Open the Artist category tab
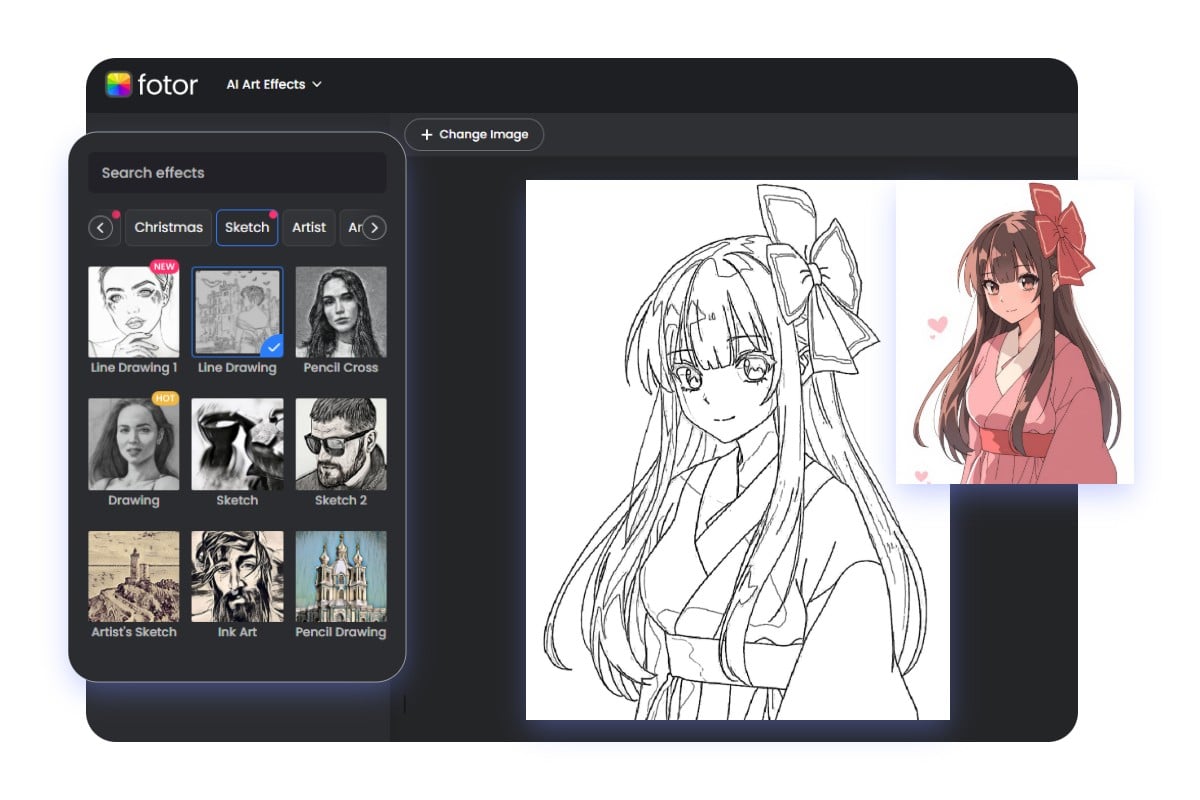Screen dimensions: 1200x800 [309, 228]
